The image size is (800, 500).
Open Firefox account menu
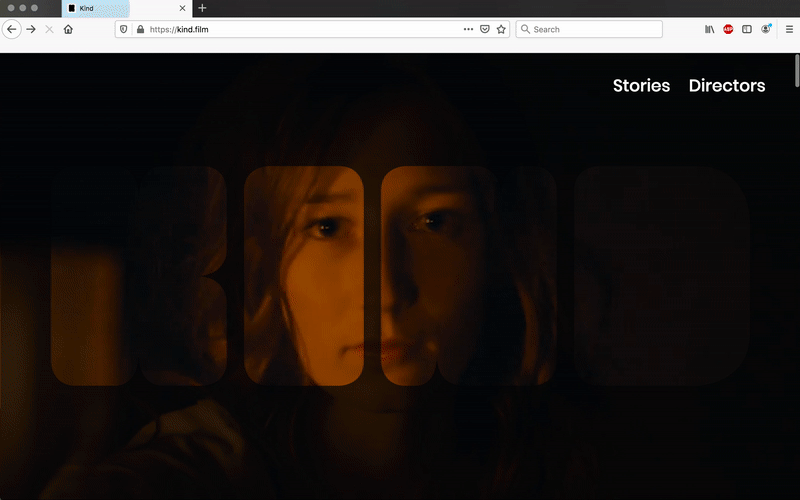(x=766, y=29)
